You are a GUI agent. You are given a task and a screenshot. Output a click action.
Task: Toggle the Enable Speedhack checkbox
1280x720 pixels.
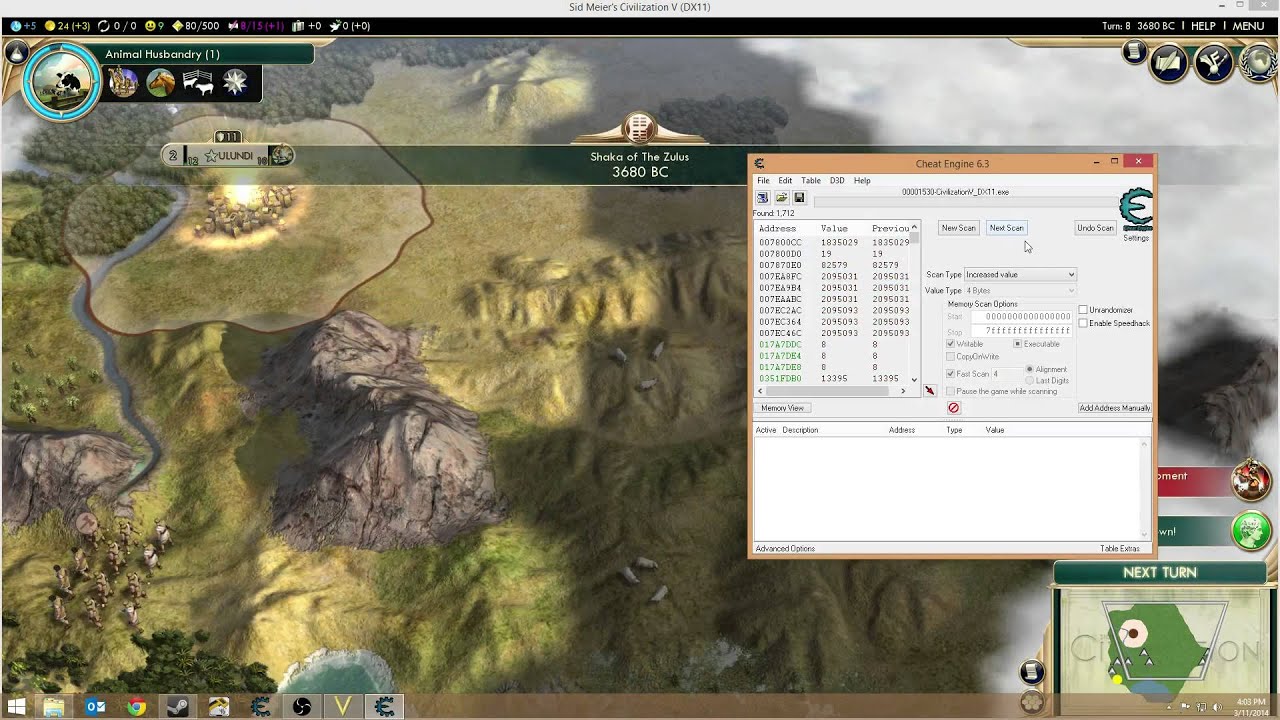tap(1083, 323)
